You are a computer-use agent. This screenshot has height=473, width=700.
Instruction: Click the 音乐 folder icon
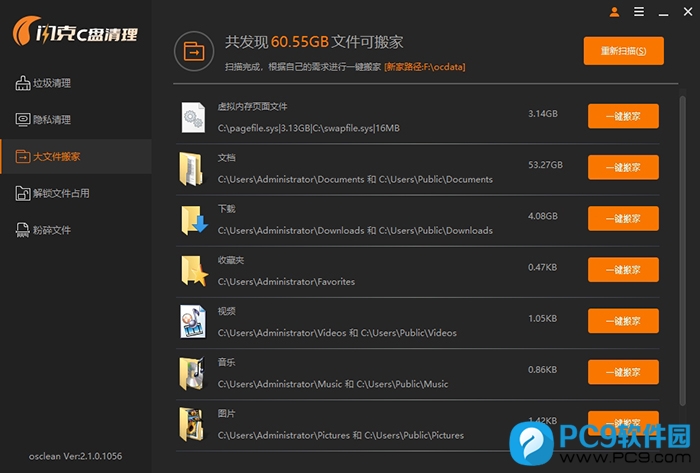(x=192, y=373)
